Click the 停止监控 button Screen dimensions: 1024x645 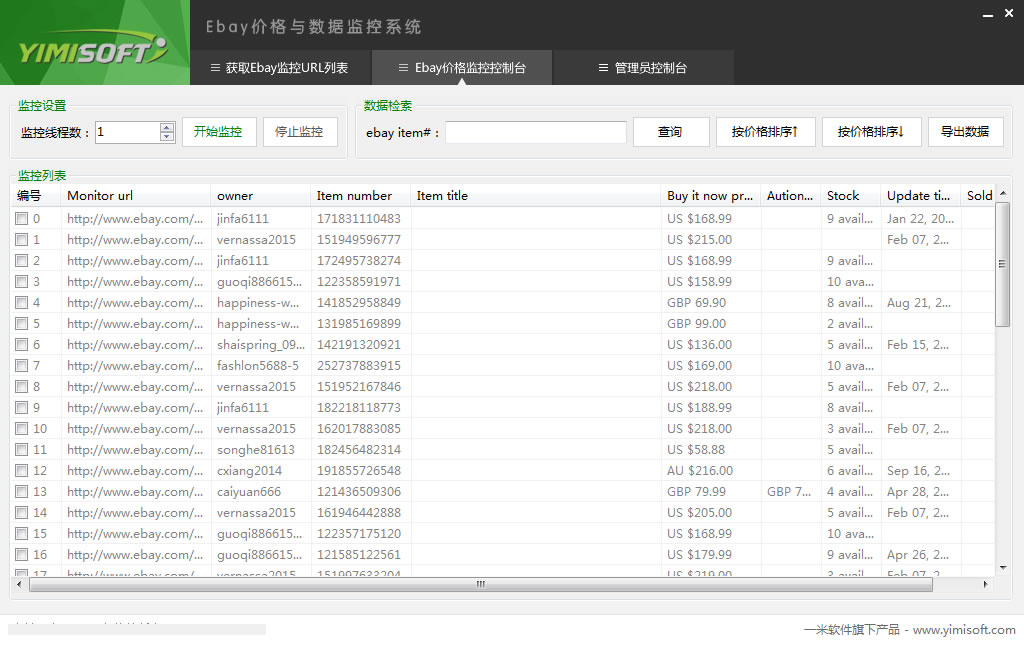(x=300, y=132)
